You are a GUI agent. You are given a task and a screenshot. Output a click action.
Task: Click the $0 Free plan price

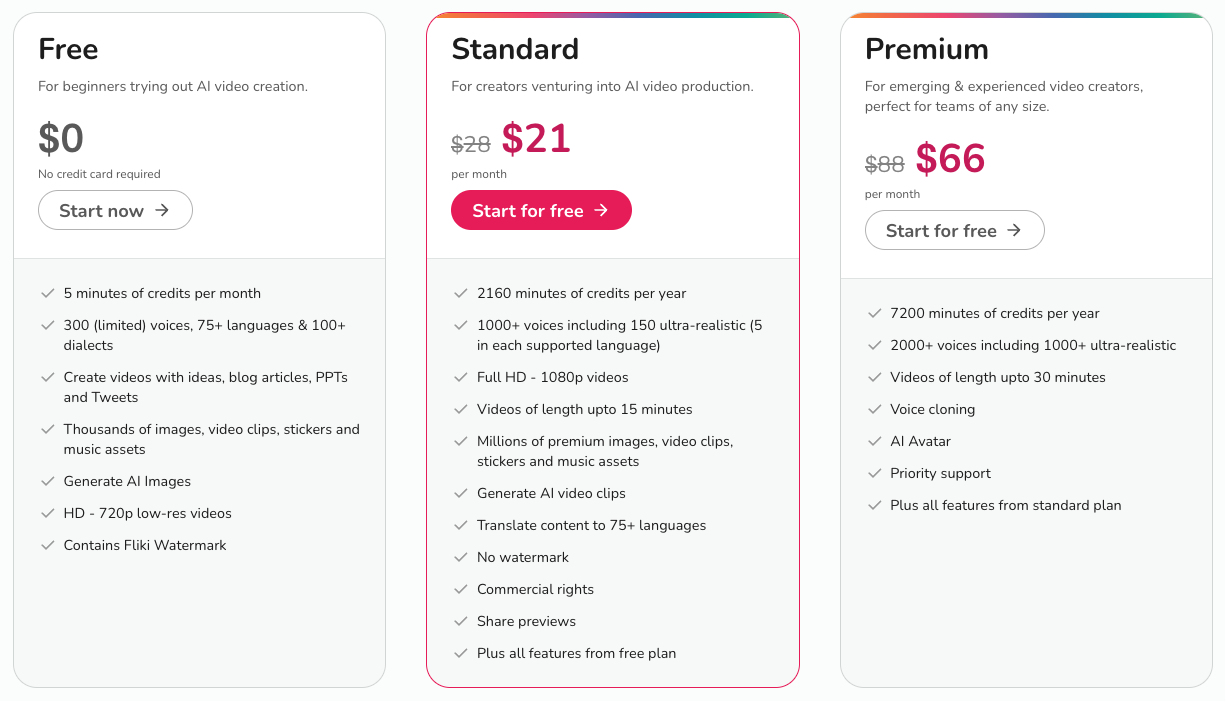click(61, 139)
